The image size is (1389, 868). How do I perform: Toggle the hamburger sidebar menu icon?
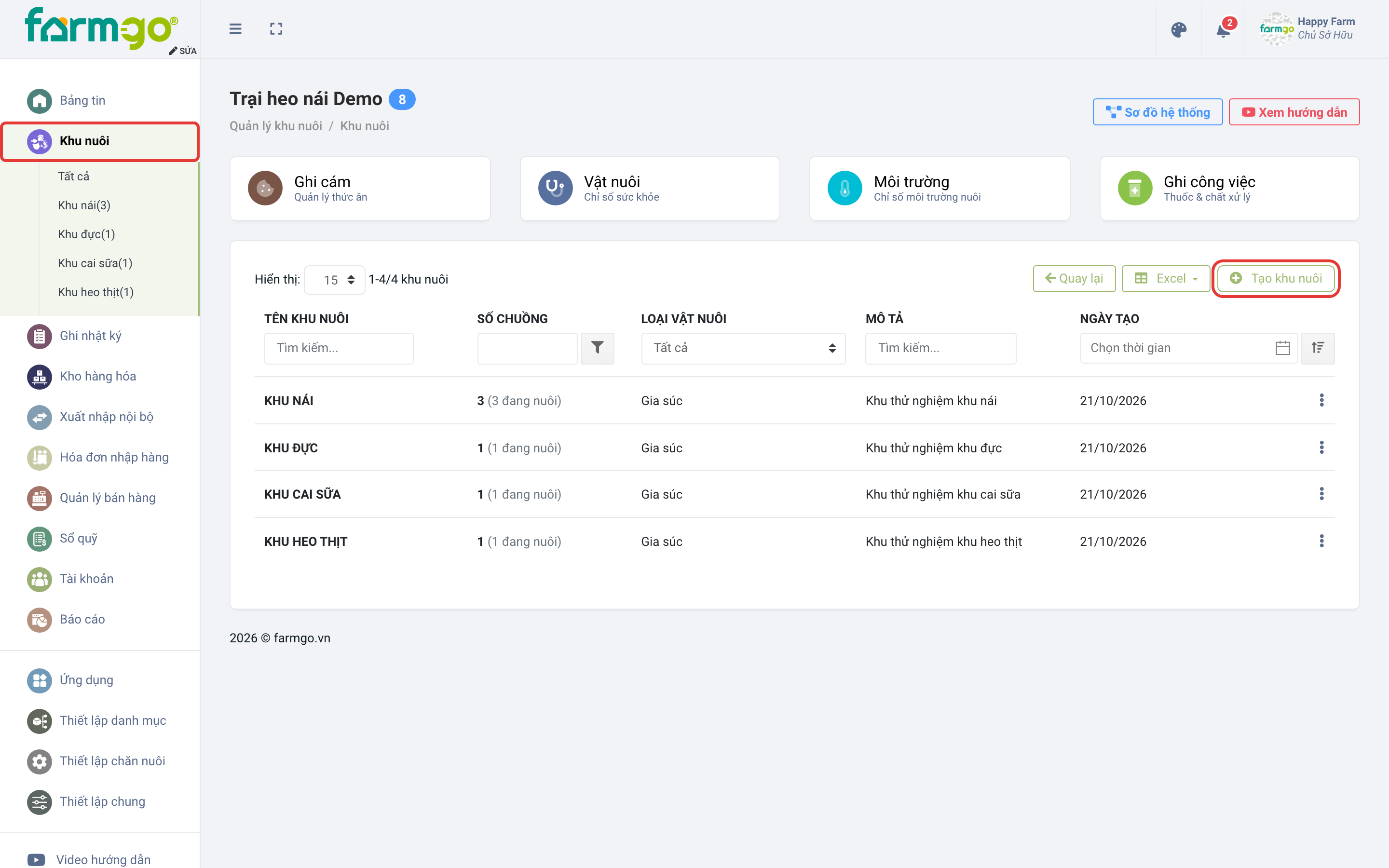tap(235, 29)
